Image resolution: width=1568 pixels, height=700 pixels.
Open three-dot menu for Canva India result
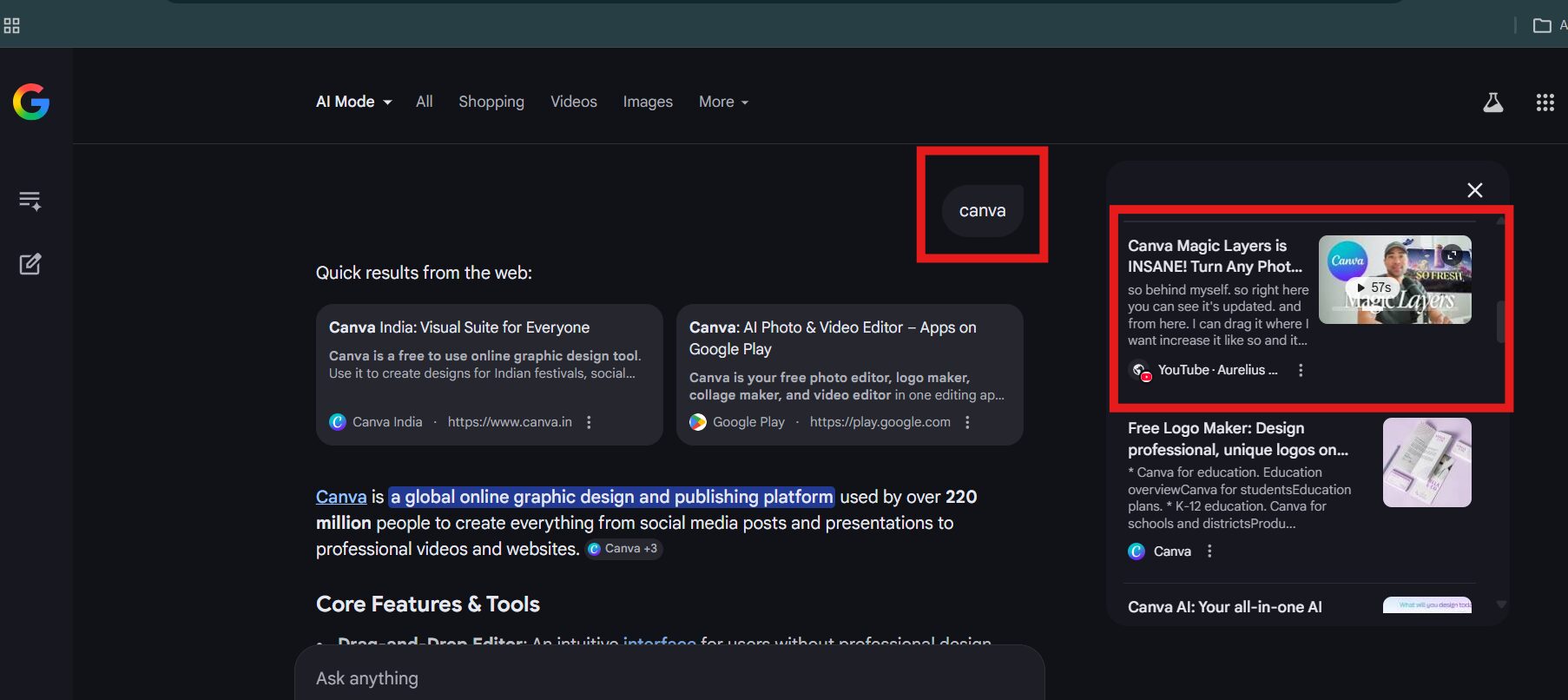click(589, 422)
